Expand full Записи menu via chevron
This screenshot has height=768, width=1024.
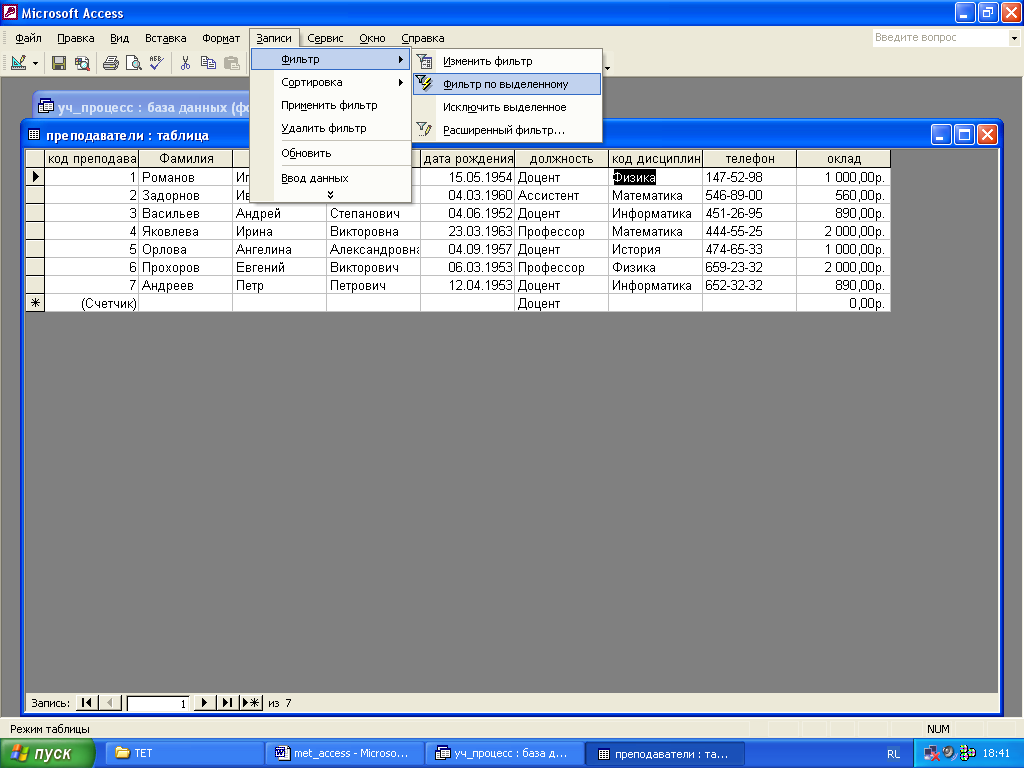pyautogui.click(x=330, y=195)
